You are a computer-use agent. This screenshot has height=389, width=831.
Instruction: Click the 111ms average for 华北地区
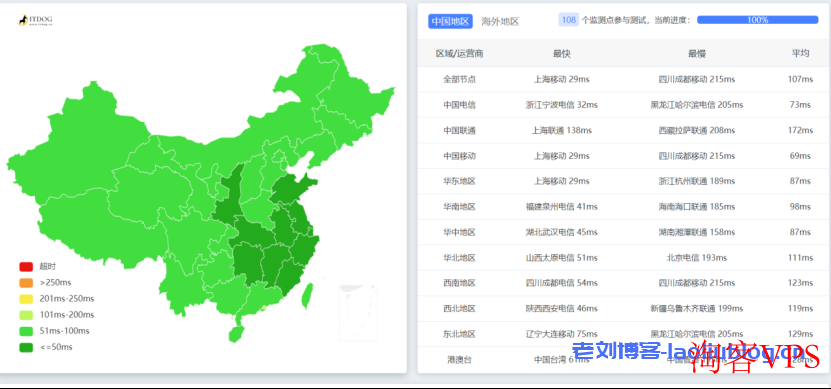coord(800,258)
